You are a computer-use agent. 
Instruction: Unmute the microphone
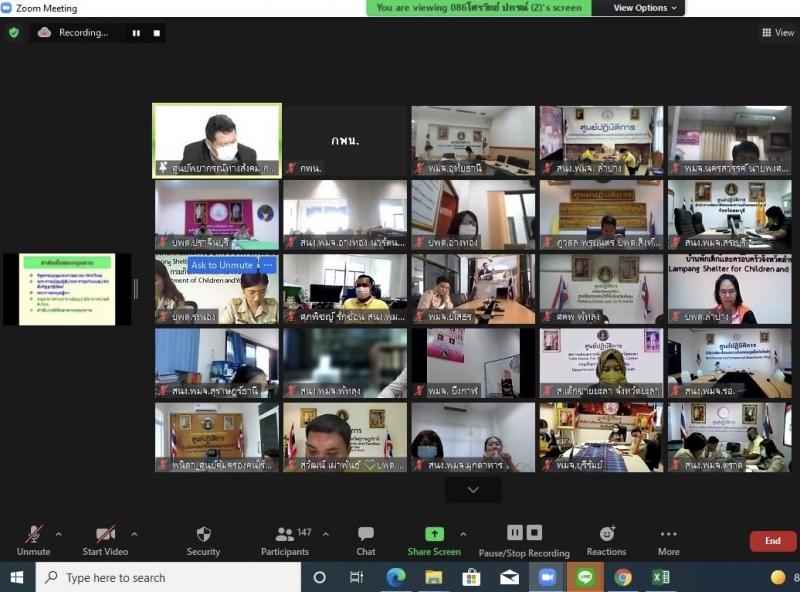click(x=34, y=540)
